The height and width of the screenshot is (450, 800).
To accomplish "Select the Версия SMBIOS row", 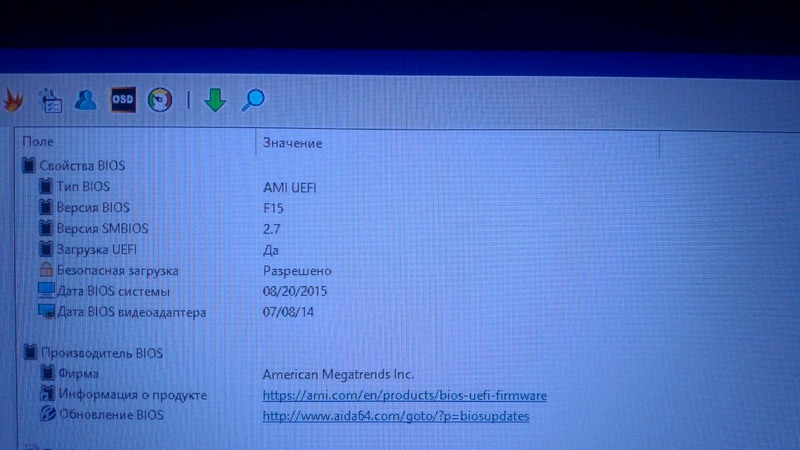I will point(103,228).
